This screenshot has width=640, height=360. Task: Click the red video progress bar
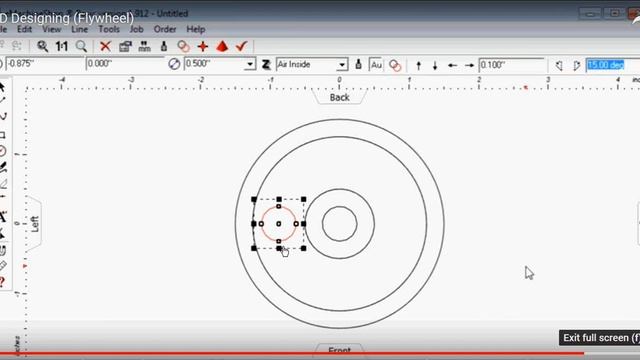click(292, 353)
